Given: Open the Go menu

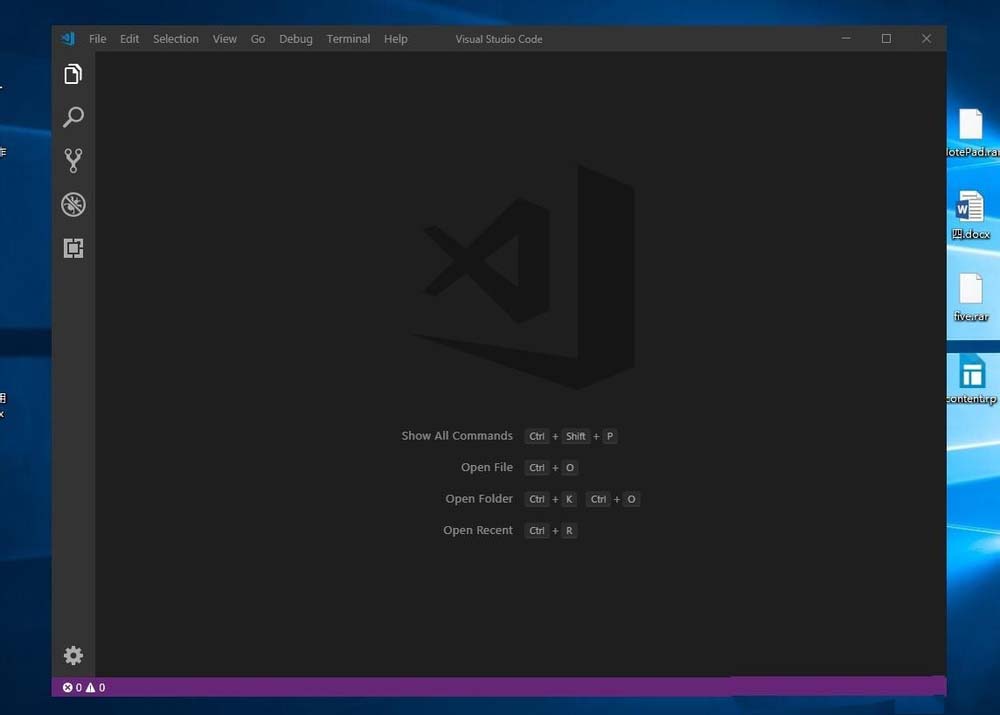Looking at the screenshot, I should pos(258,39).
